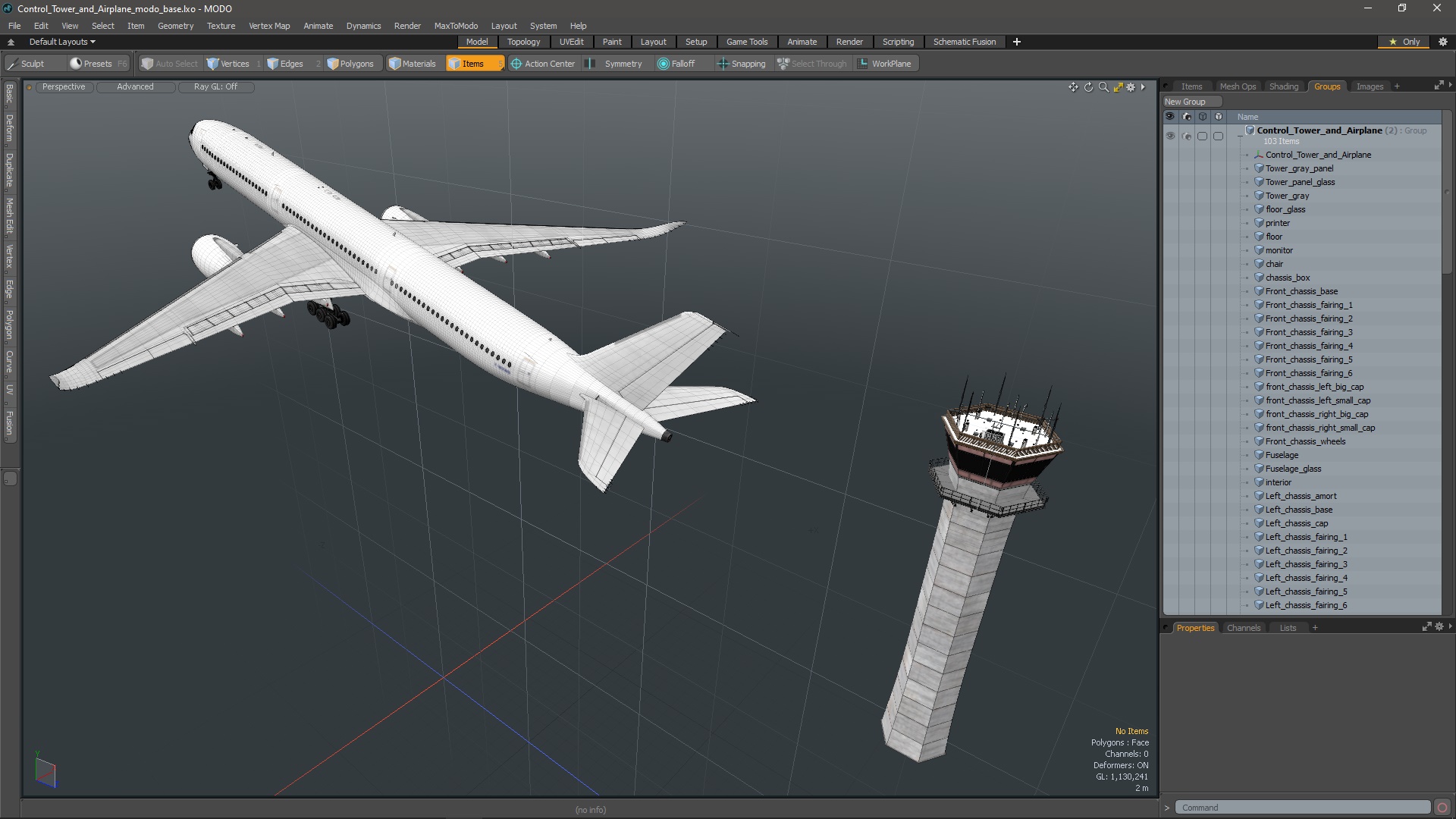Click the viewport zoom magnifier icon
1456x819 pixels.
(1103, 87)
